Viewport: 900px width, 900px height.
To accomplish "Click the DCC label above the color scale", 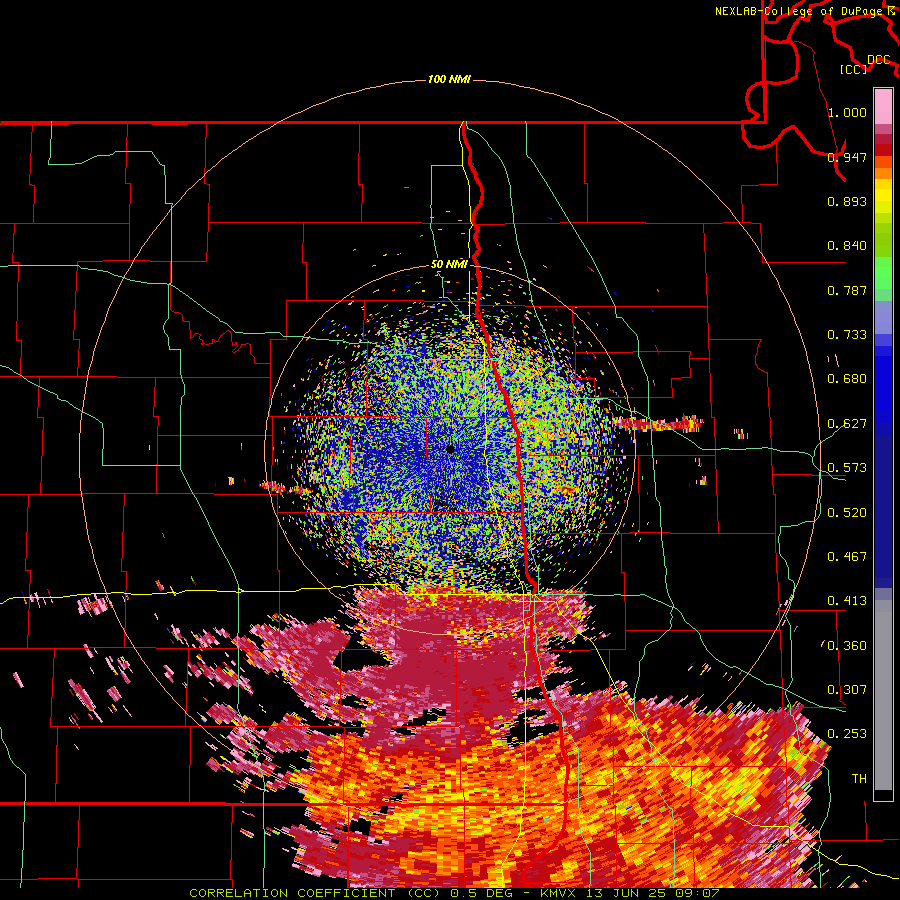I will [879, 60].
